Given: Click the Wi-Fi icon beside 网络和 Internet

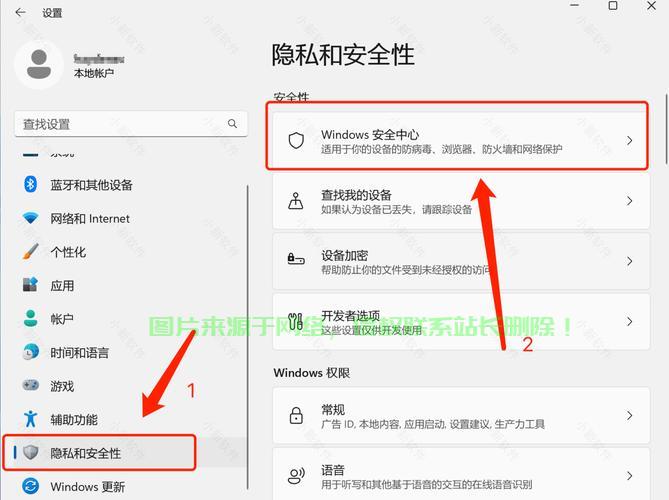Looking at the screenshot, I should [30, 218].
